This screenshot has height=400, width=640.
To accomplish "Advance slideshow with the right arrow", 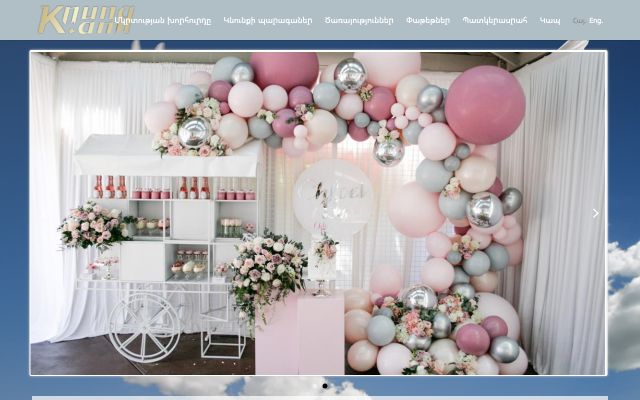I will tap(596, 213).
